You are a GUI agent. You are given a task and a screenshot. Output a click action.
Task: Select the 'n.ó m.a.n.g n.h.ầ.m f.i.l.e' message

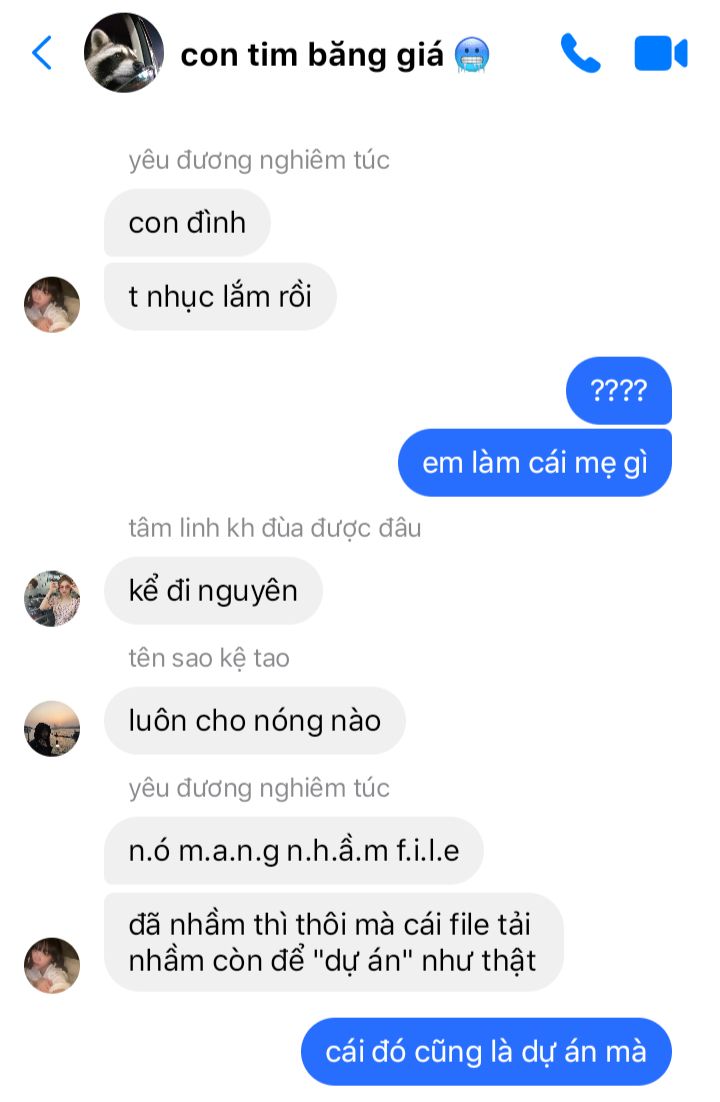pyautogui.click(x=294, y=850)
